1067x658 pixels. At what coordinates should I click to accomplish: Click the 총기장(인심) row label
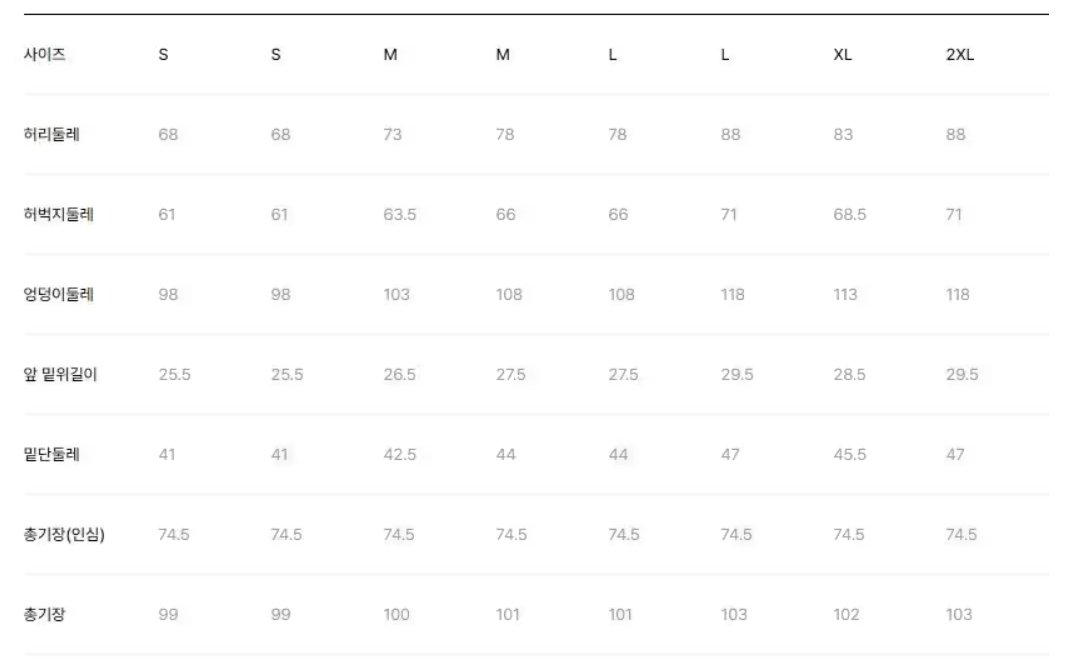[64, 534]
